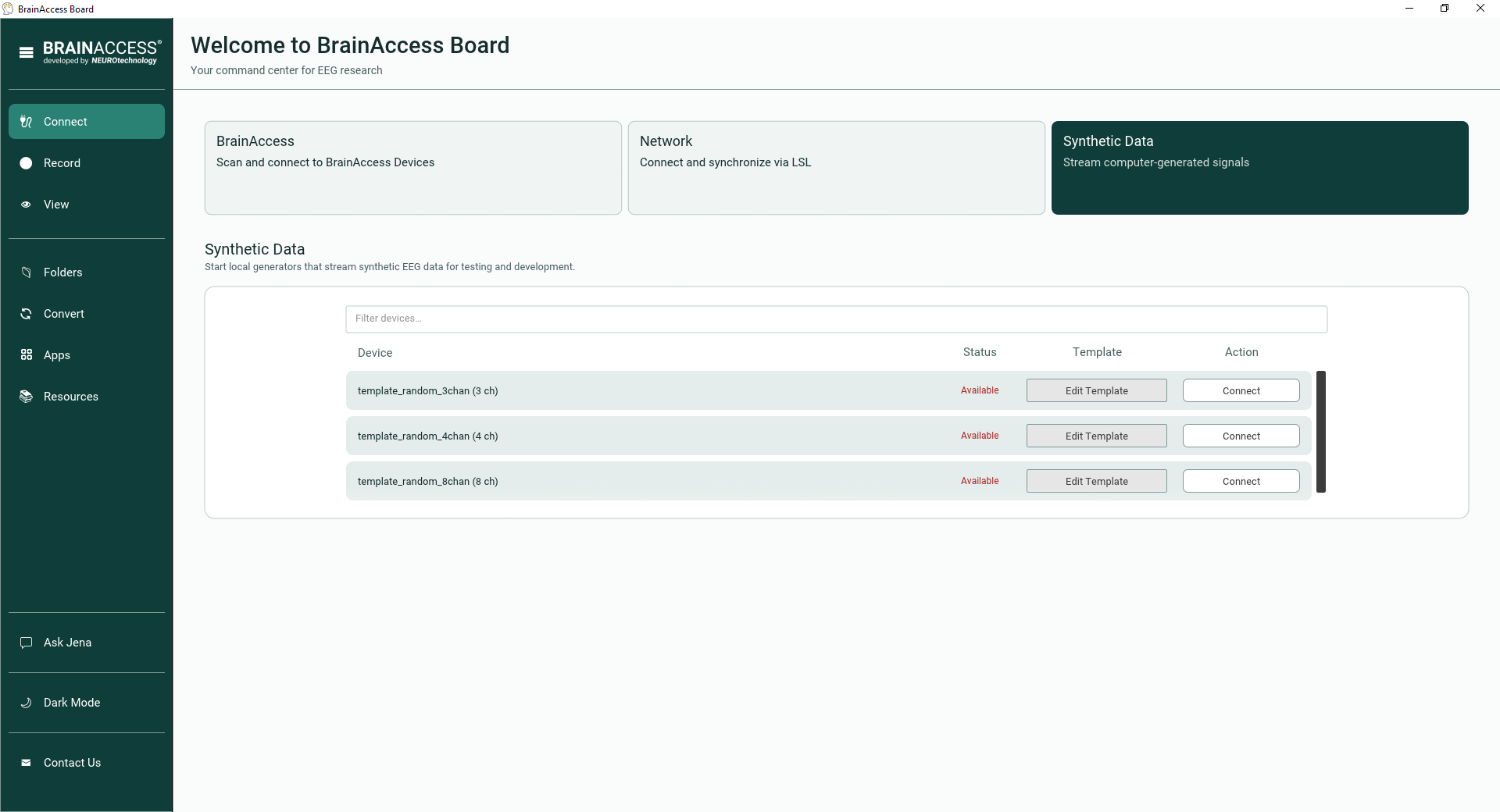
Task: Open the Folders page
Action: 87,272
